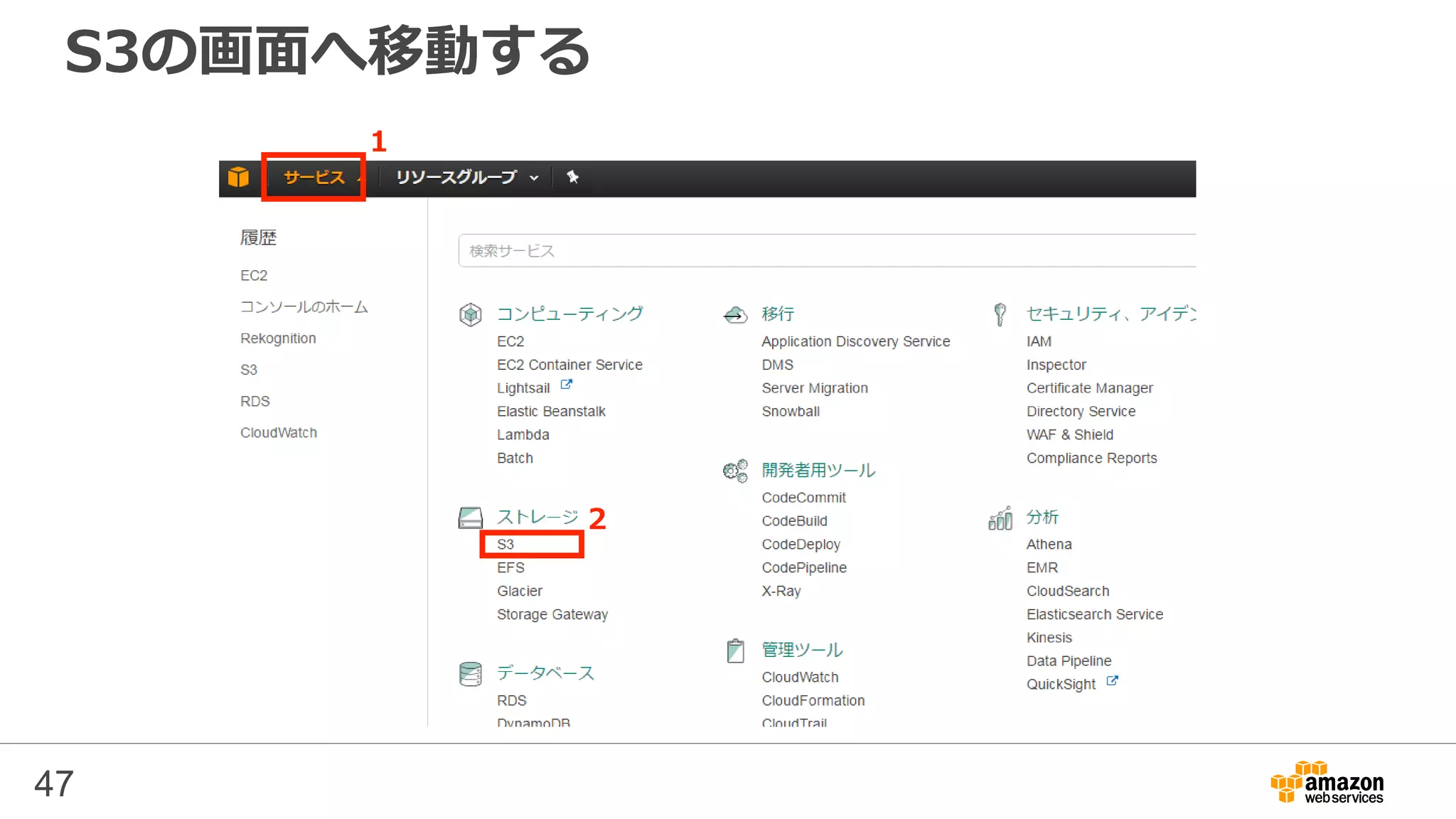
Task: Click the orange AWS cube home icon
Action: tap(238, 177)
